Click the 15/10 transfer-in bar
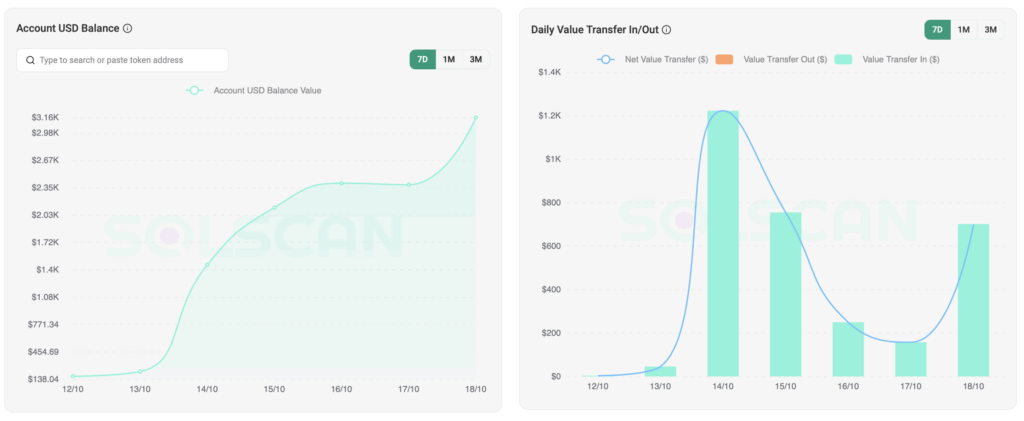This screenshot has width=1024, height=421. point(785,294)
